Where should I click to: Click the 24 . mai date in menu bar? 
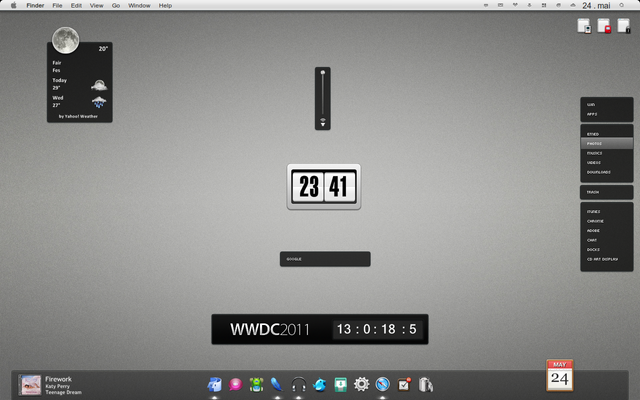(x=596, y=5)
